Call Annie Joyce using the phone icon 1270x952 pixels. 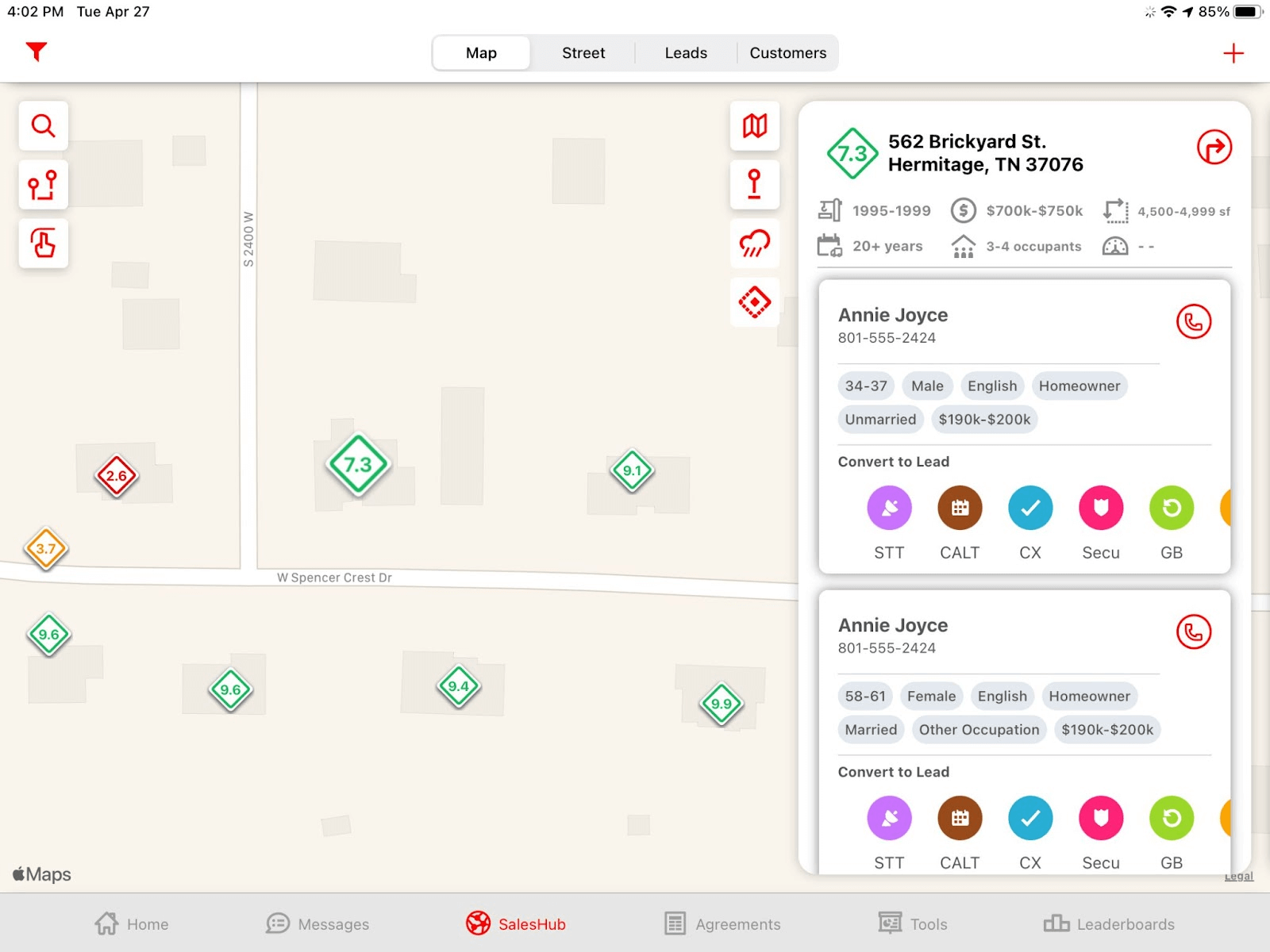(1194, 322)
